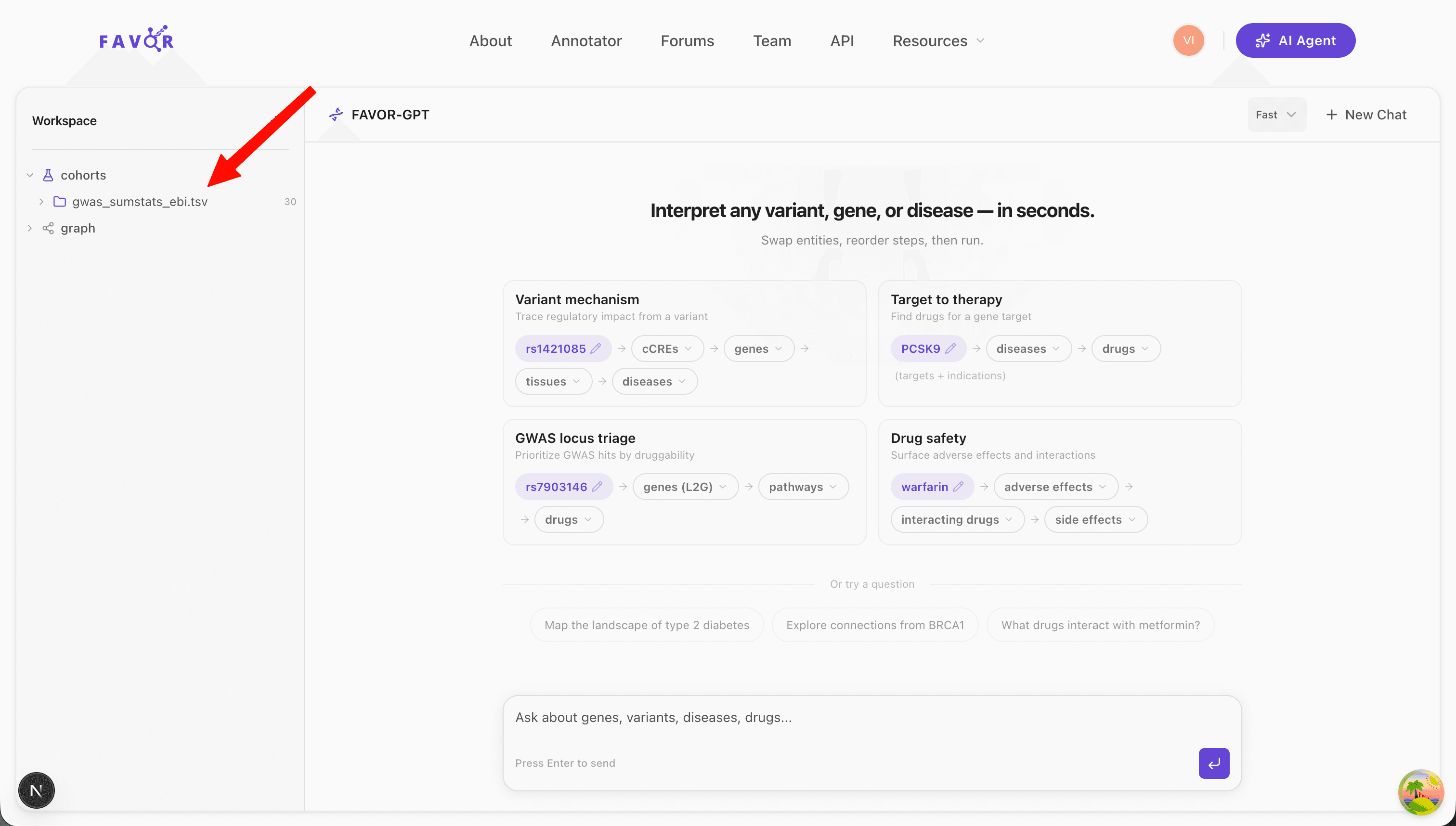The width and height of the screenshot is (1456, 826).
Task: Focus the Ask about genes input box
Action: pyautogui.click(x=871, y=718)
